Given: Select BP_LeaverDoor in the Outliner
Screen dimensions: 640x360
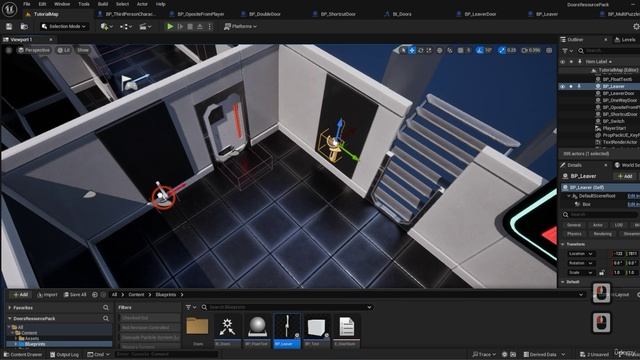Looking at the screenshot, I should pos(618,93).
